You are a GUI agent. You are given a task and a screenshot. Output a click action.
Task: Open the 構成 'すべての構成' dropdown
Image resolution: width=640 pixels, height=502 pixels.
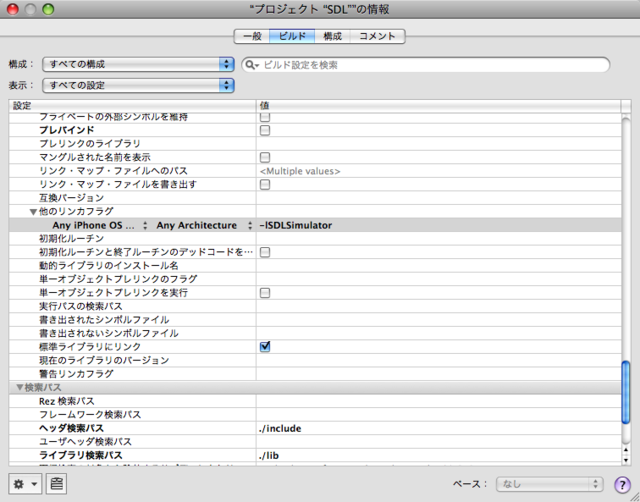click(138, 64)
